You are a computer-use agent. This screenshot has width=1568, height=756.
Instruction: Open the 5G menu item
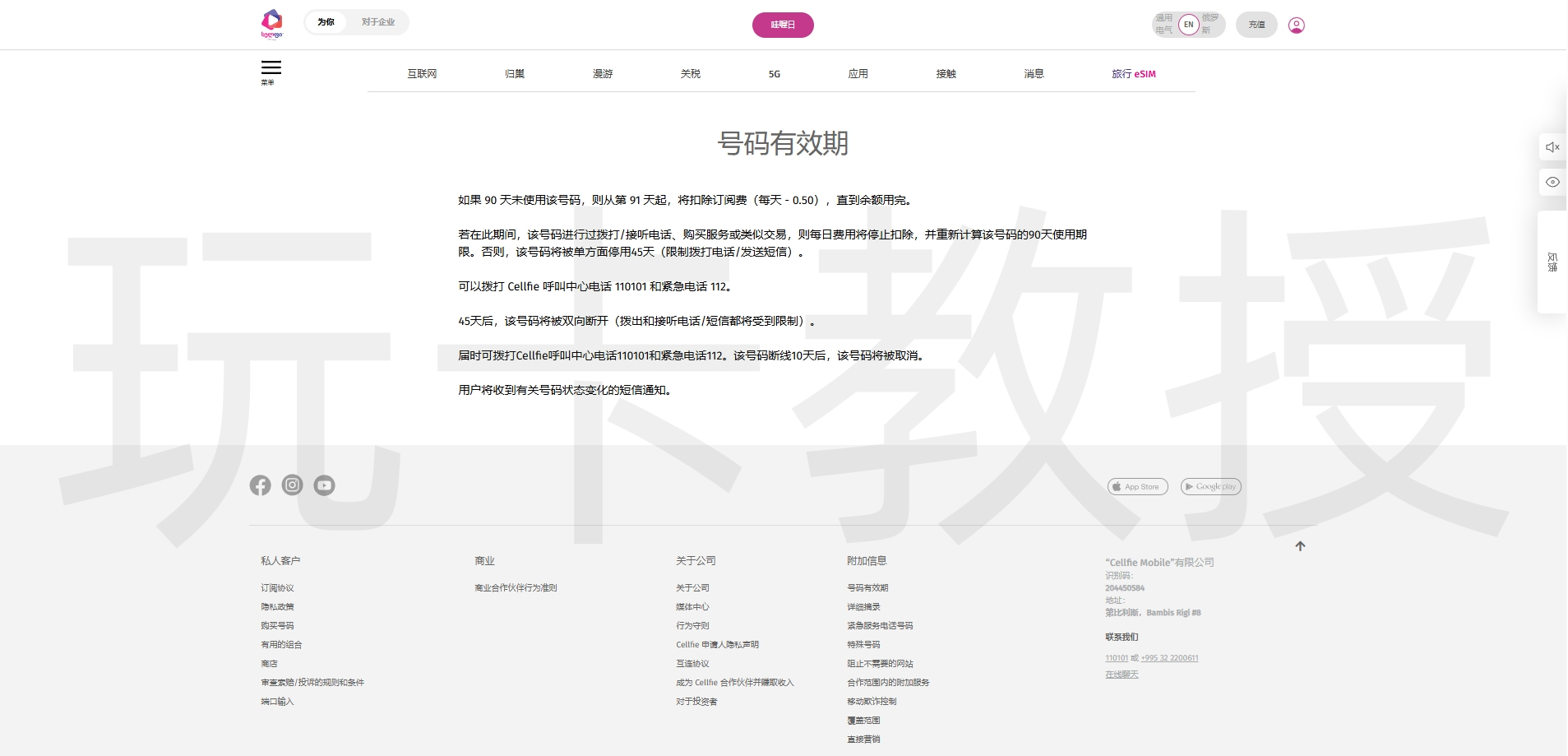pyautogui.click(x=774, y=74)
